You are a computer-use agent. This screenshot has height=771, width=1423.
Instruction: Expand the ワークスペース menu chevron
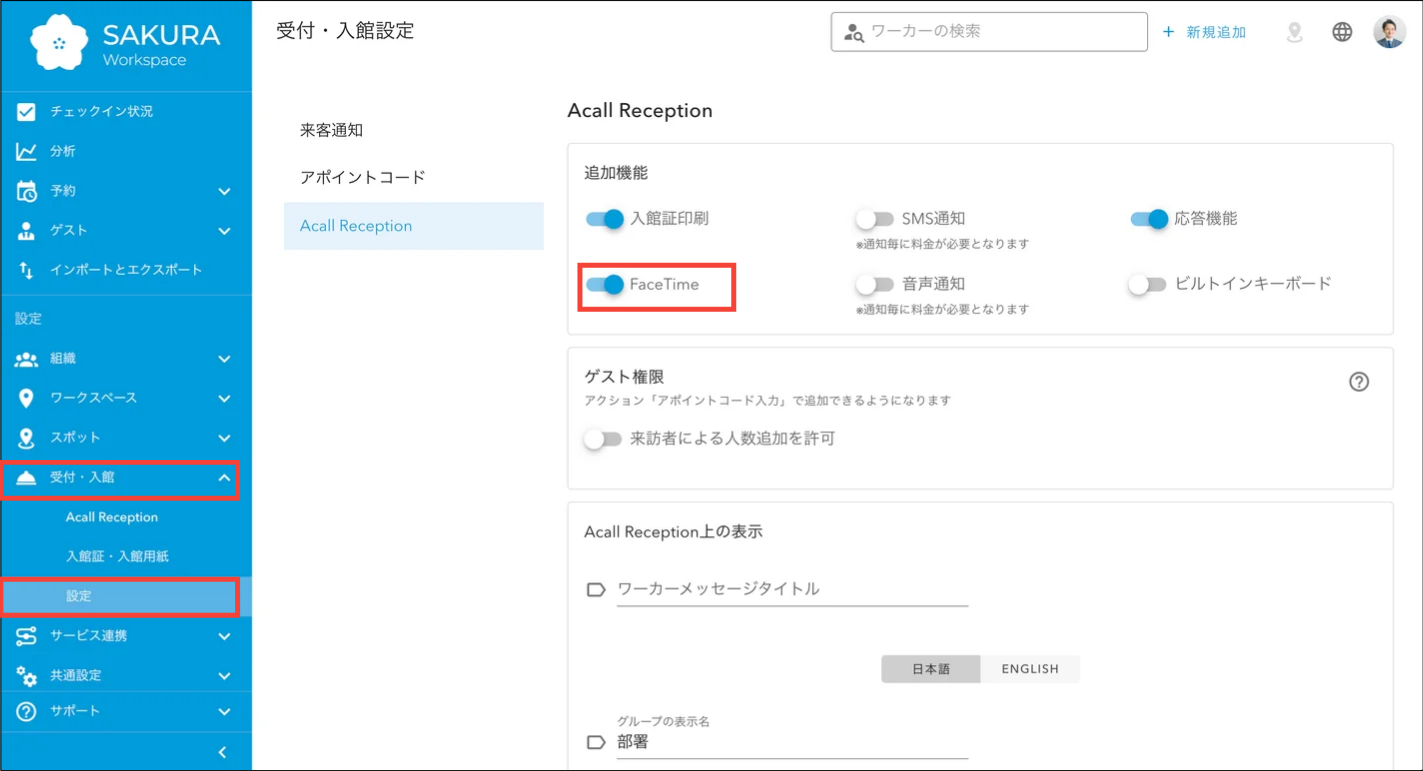tap(224, 399)
